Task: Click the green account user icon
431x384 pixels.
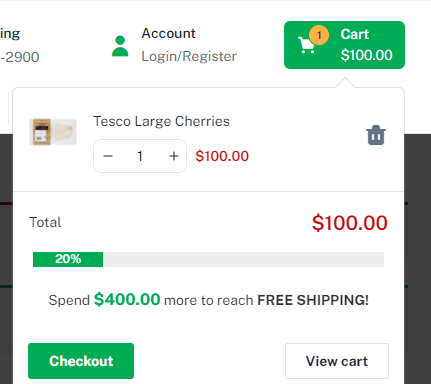Action: 120,46
